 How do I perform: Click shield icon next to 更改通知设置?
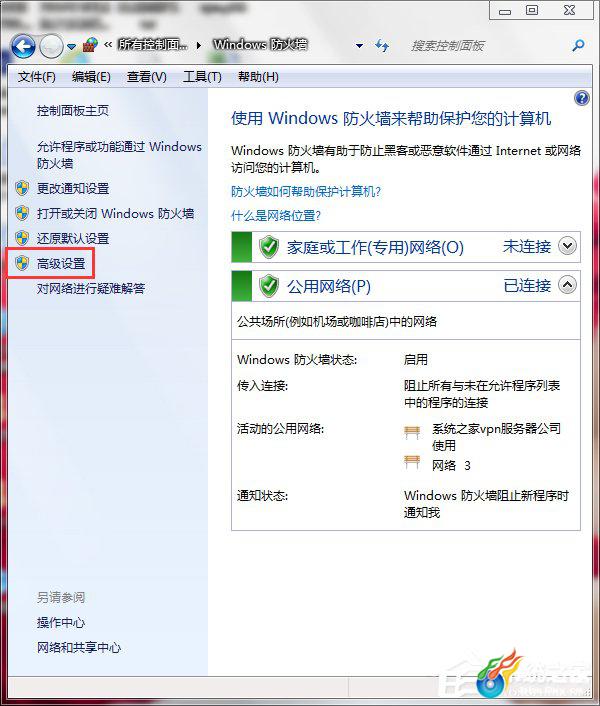point(22,188)
